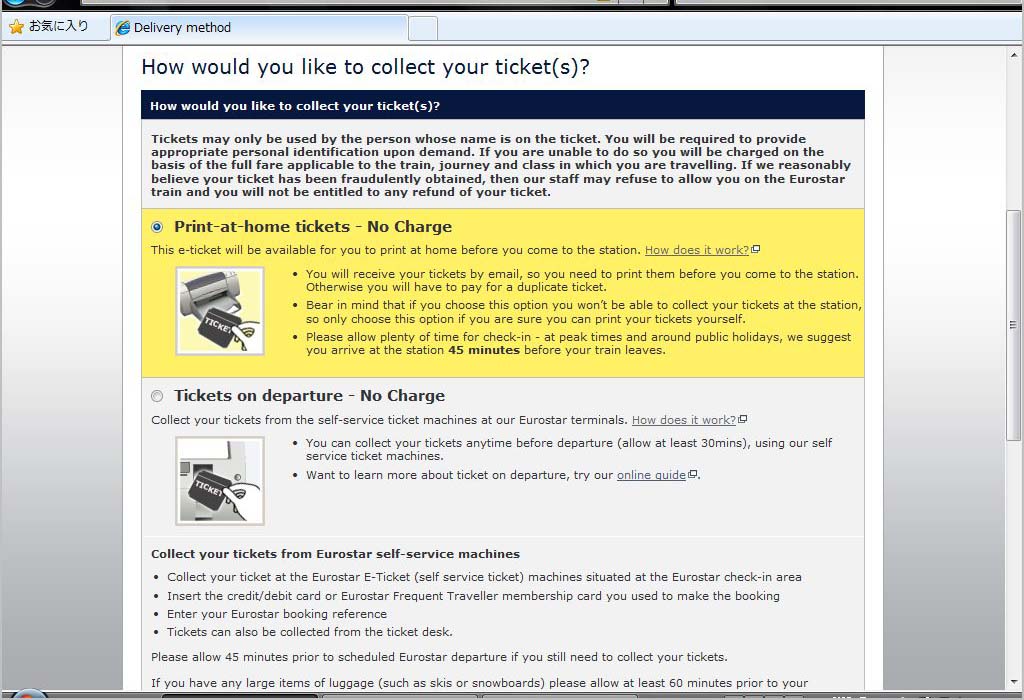Click the Favorites star icon

coord(16,27)
